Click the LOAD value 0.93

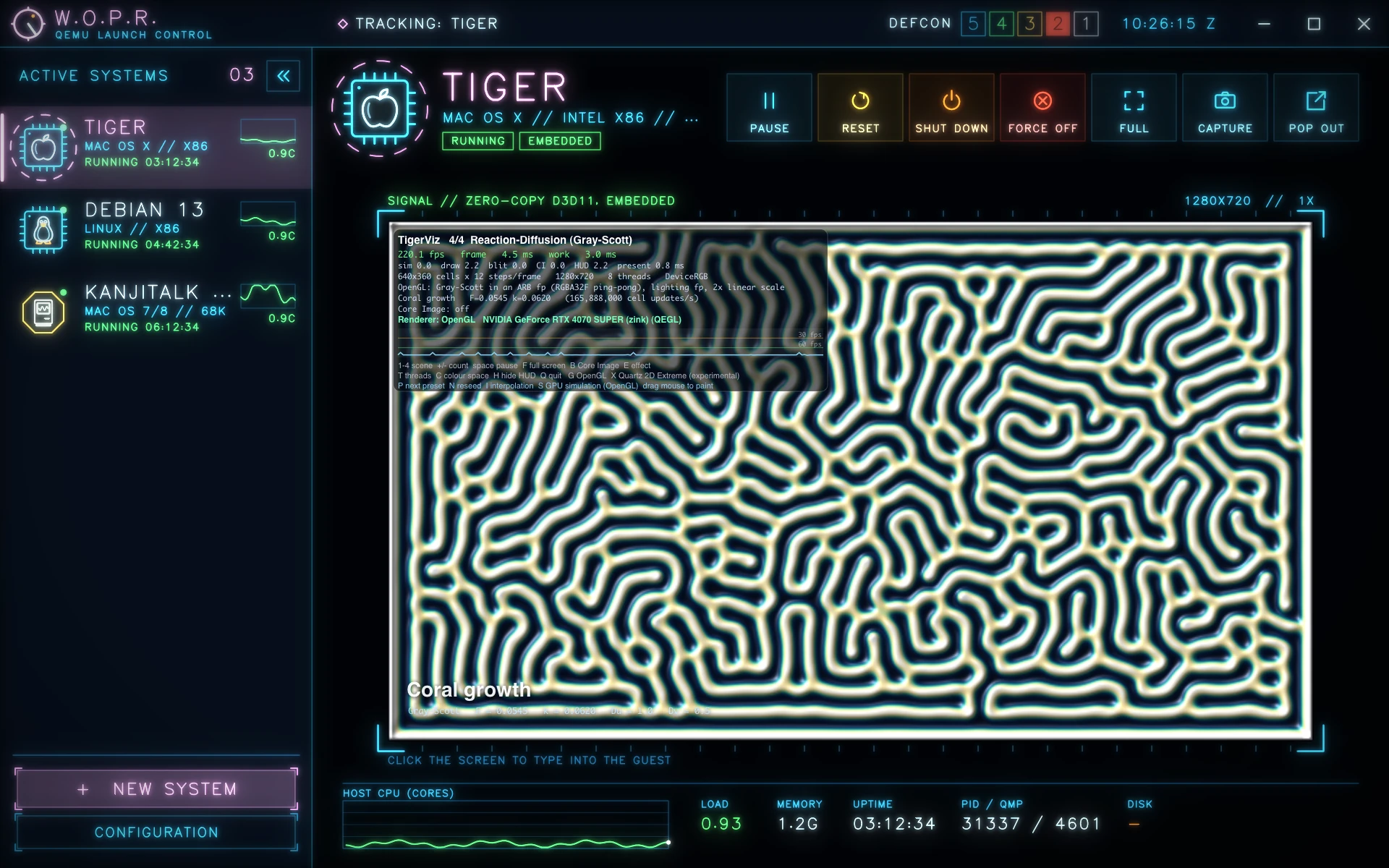721,824
